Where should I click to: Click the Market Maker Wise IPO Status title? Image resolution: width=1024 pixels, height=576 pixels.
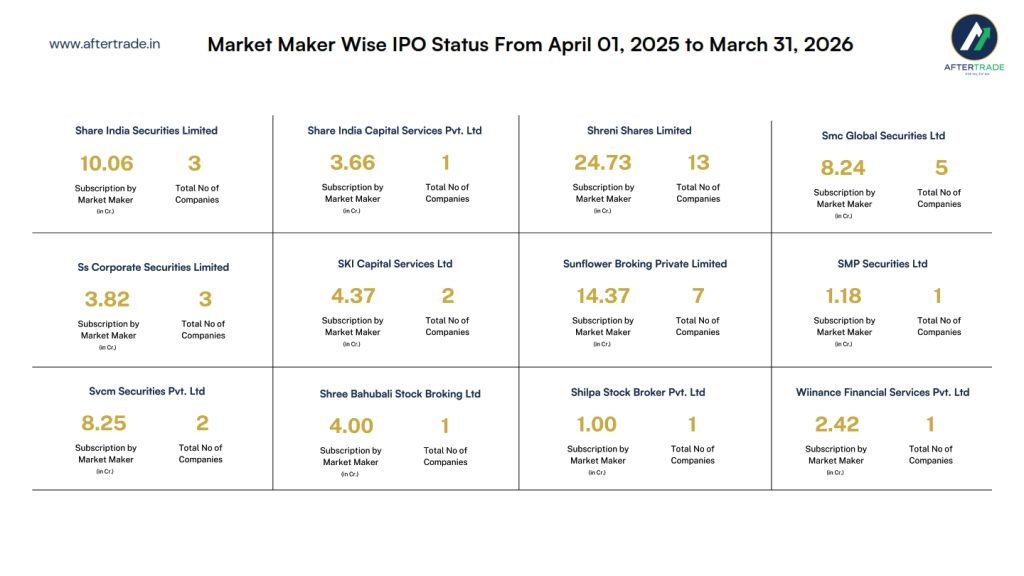[530, 45]
